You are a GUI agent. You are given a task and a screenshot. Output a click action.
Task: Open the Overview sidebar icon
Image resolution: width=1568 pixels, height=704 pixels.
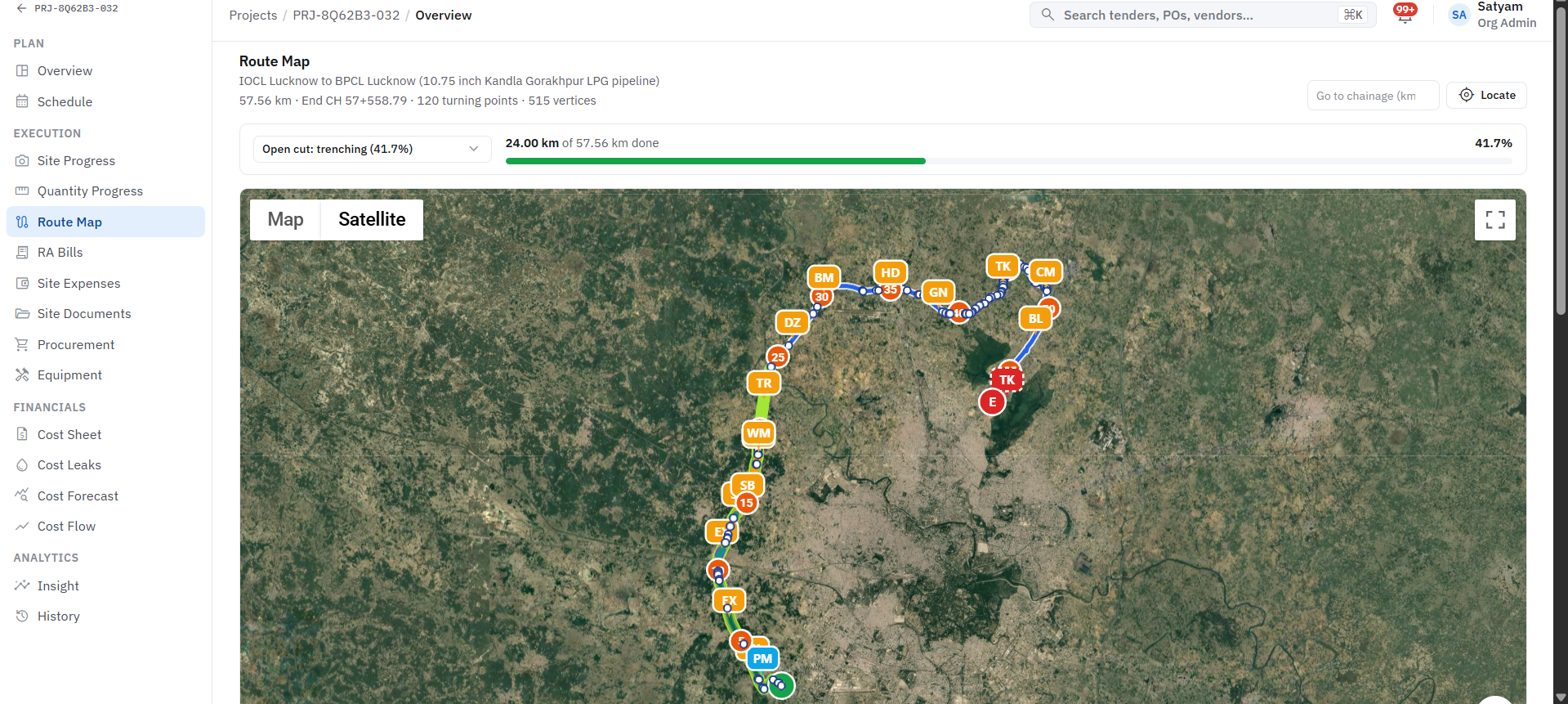coord(22,71)
